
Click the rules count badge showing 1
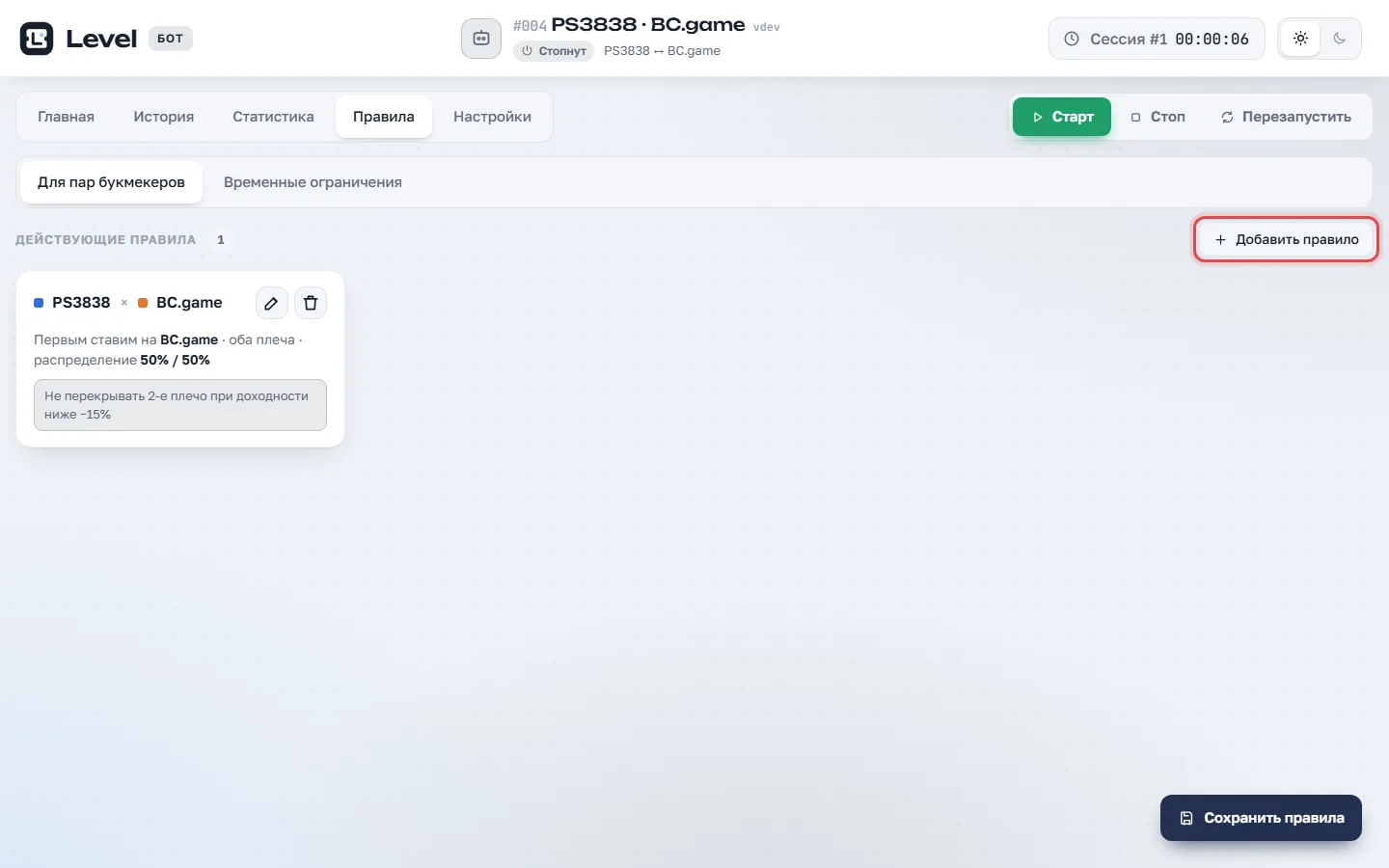click(x=221, y=239)
